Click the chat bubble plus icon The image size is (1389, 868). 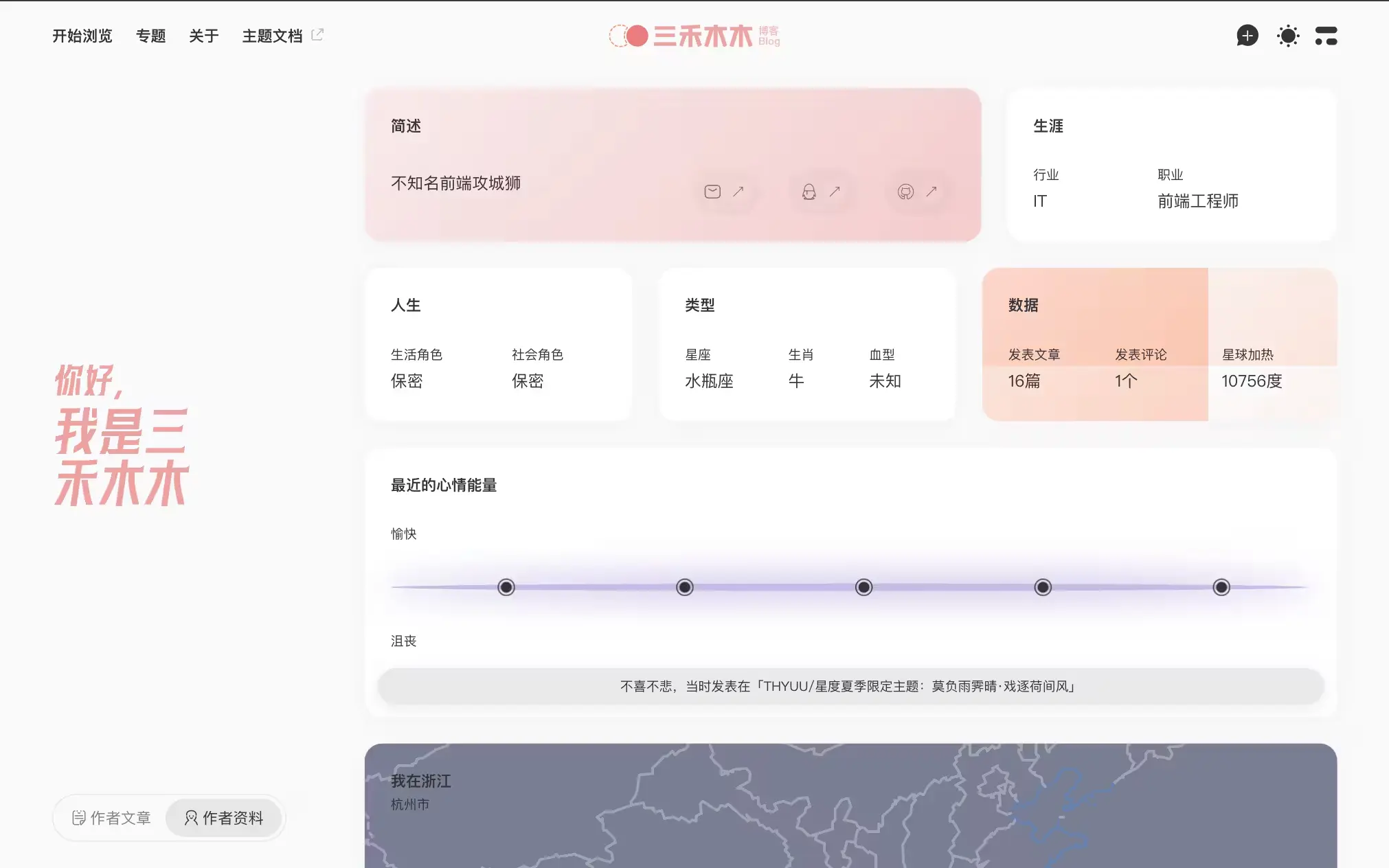[1247, 36]
